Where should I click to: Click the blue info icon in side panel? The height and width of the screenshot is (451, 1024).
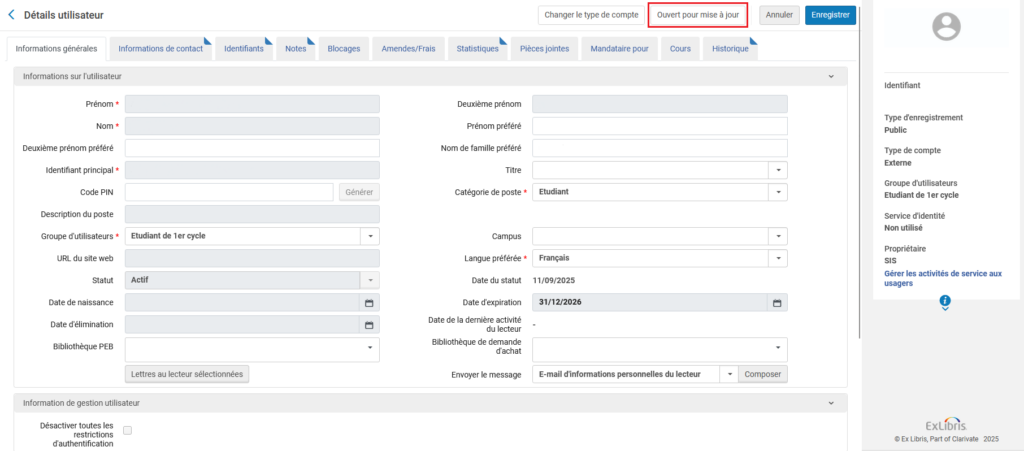[x=945, y=301]
